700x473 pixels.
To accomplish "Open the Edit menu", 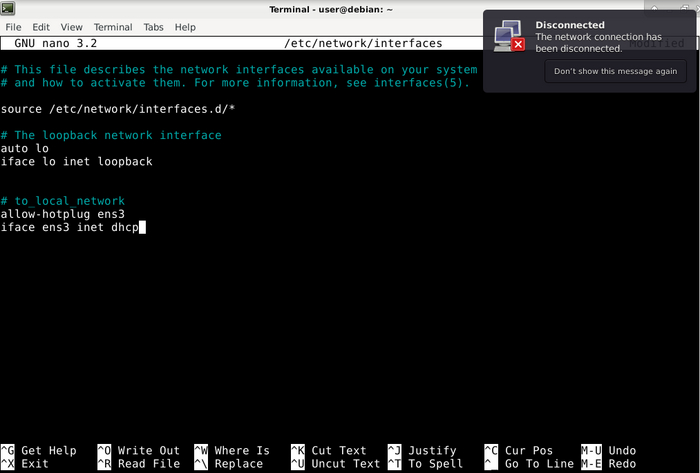I will [41, 27].
